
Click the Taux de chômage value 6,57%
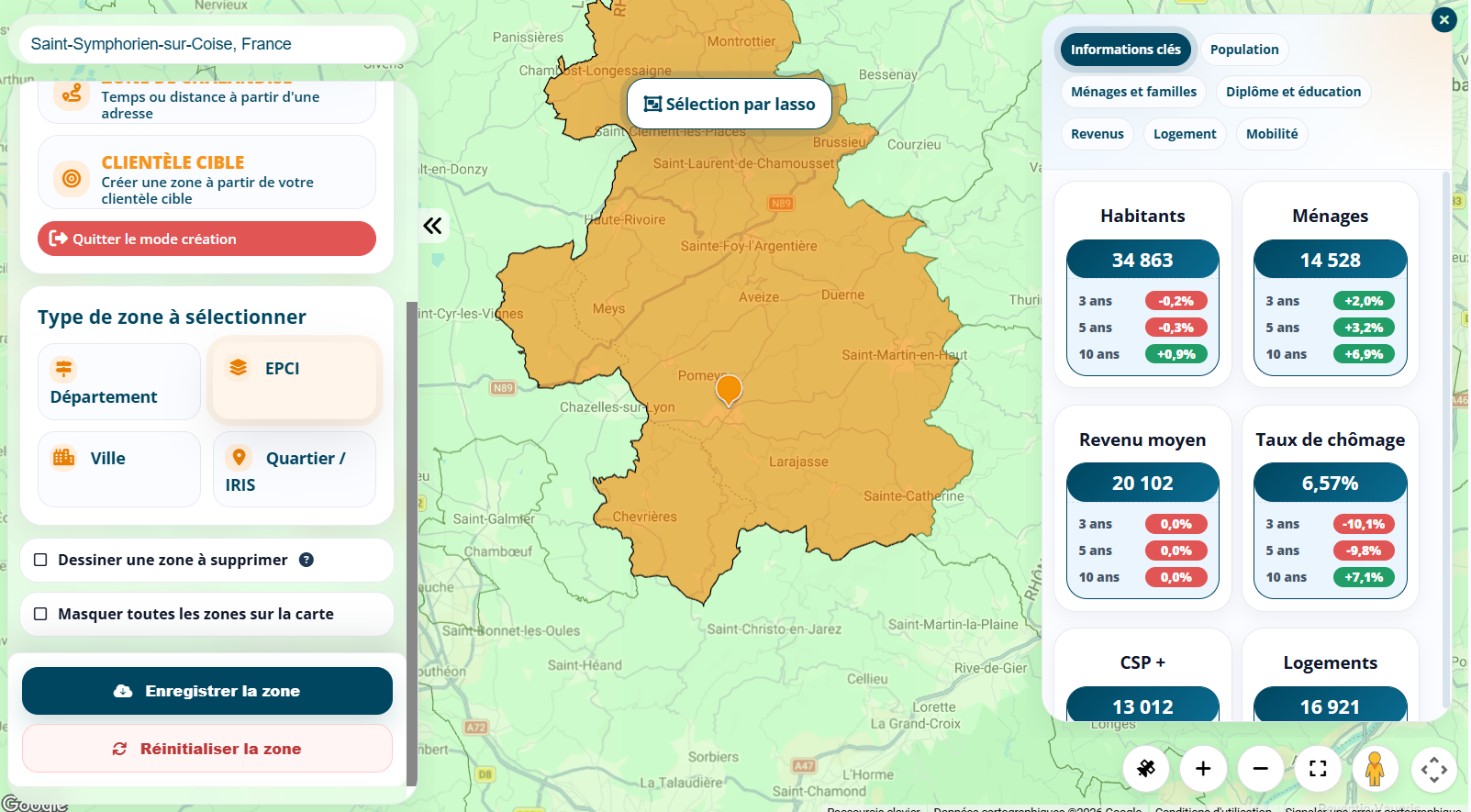[1330, 484]
